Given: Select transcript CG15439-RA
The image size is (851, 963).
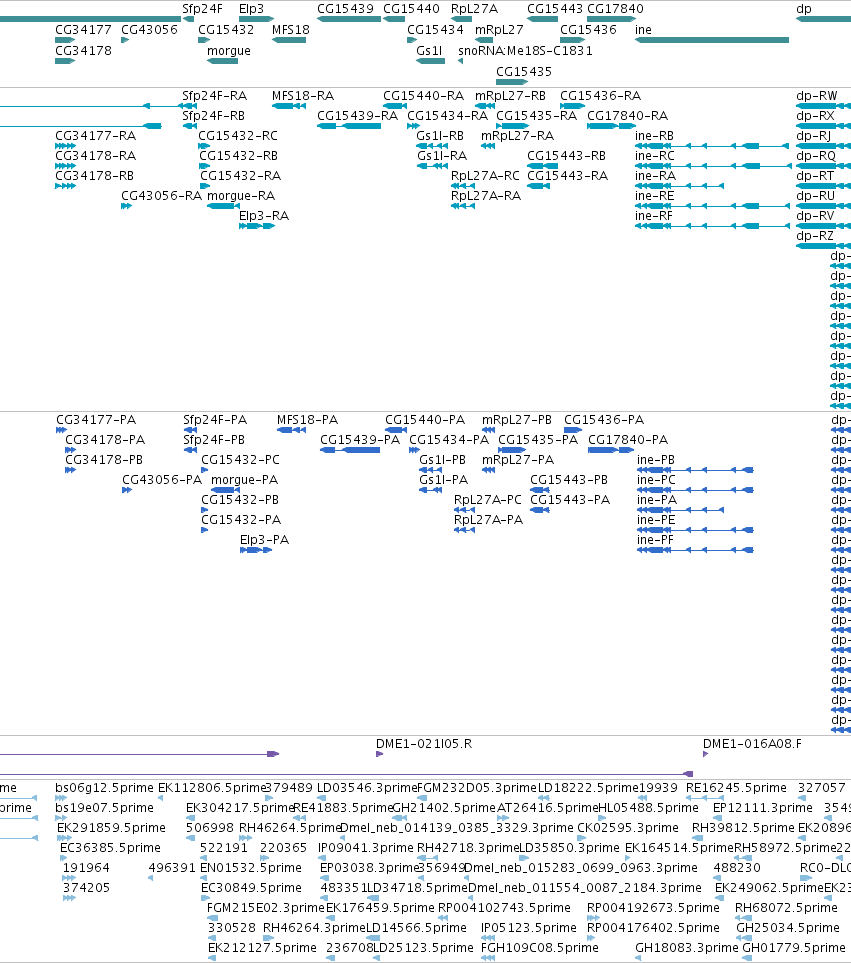Looking at the screenshot, I should click(357, 116).
